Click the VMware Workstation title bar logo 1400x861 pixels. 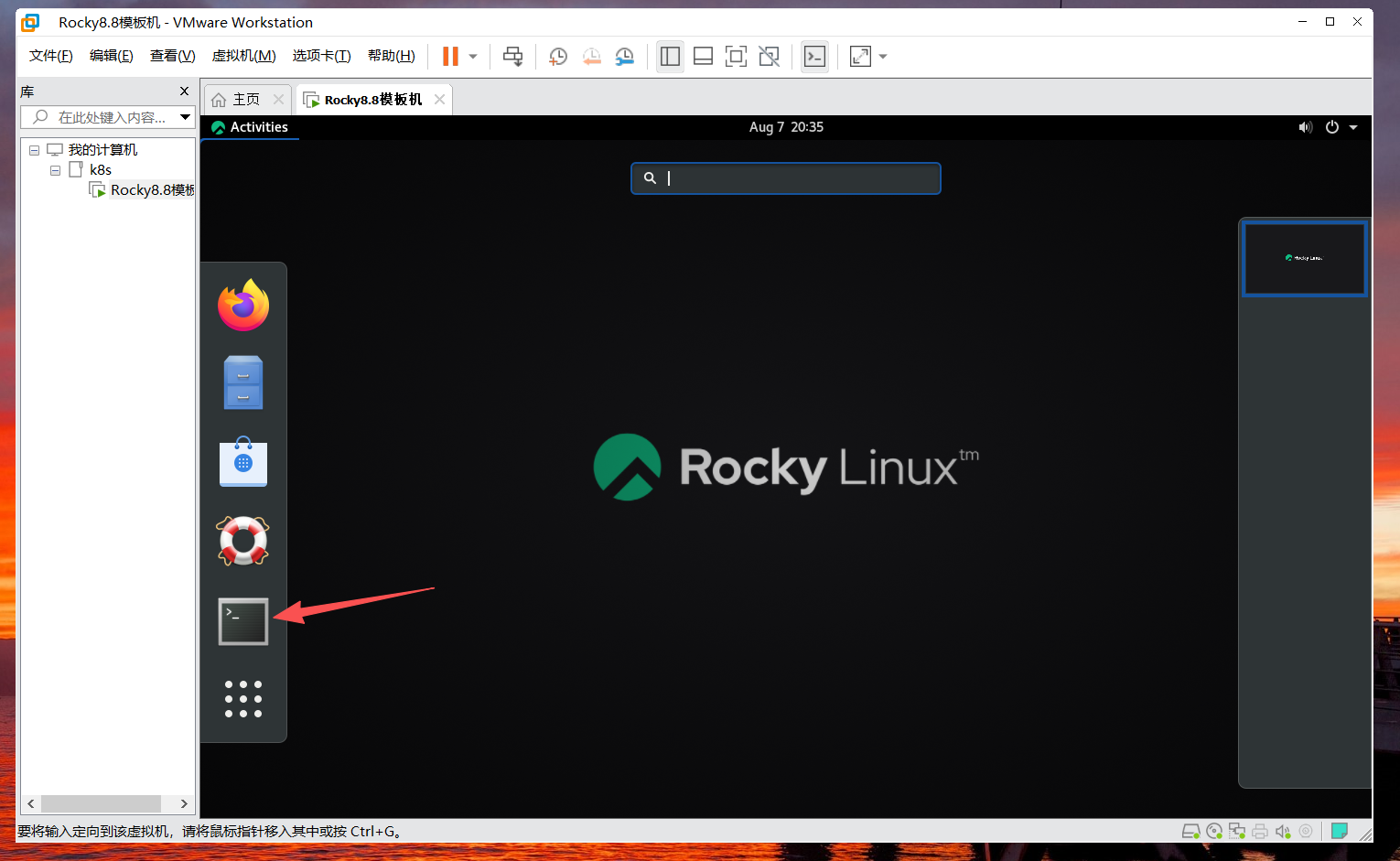coord(31,22)
